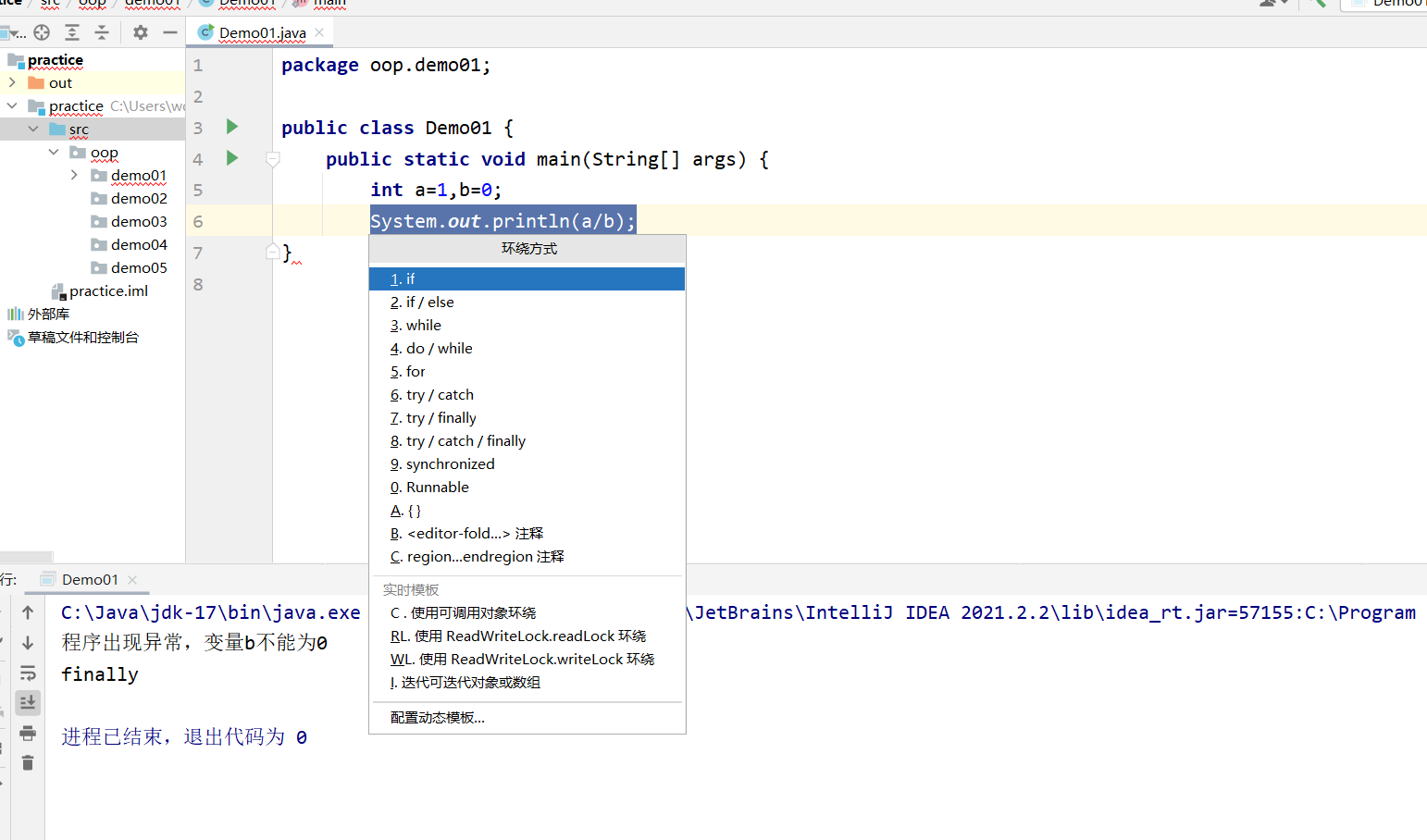Image resolution: width=1427 pixels, height=840 pixels.
Task: Choose '迭代可迭代对象或数组' template
Action: pos(527,682)
